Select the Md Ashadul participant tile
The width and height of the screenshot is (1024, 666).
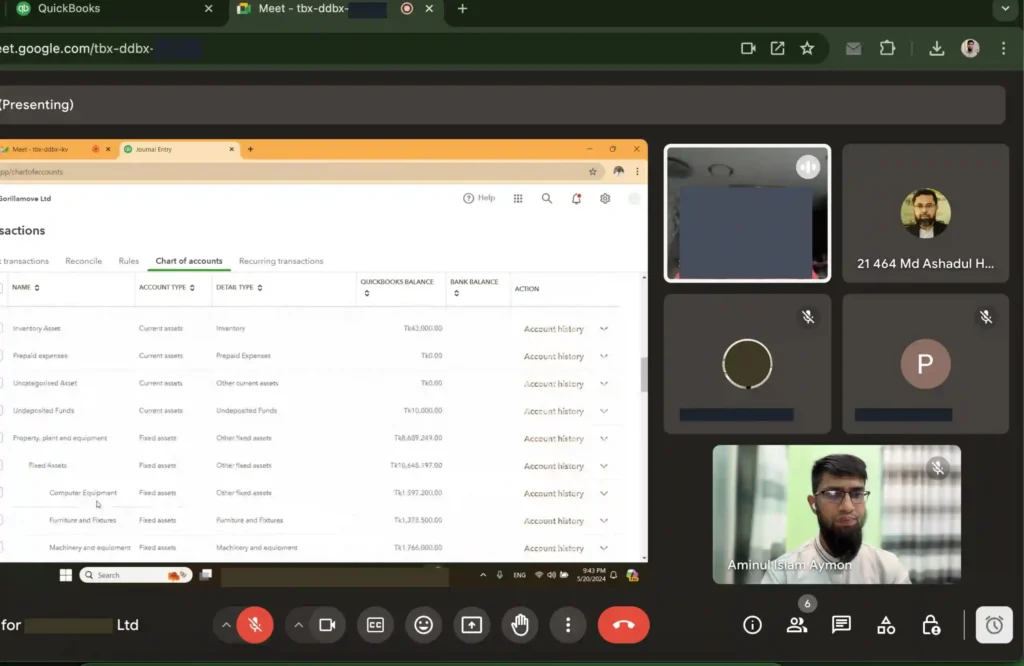click(x=925, y=214)
